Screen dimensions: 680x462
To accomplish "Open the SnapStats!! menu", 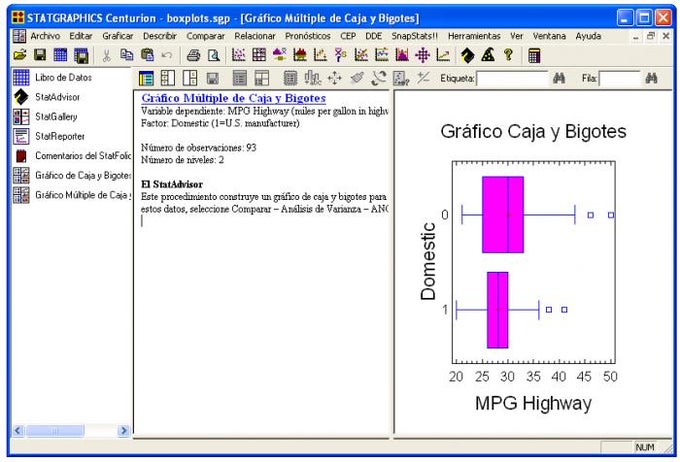I will point(415,36).
